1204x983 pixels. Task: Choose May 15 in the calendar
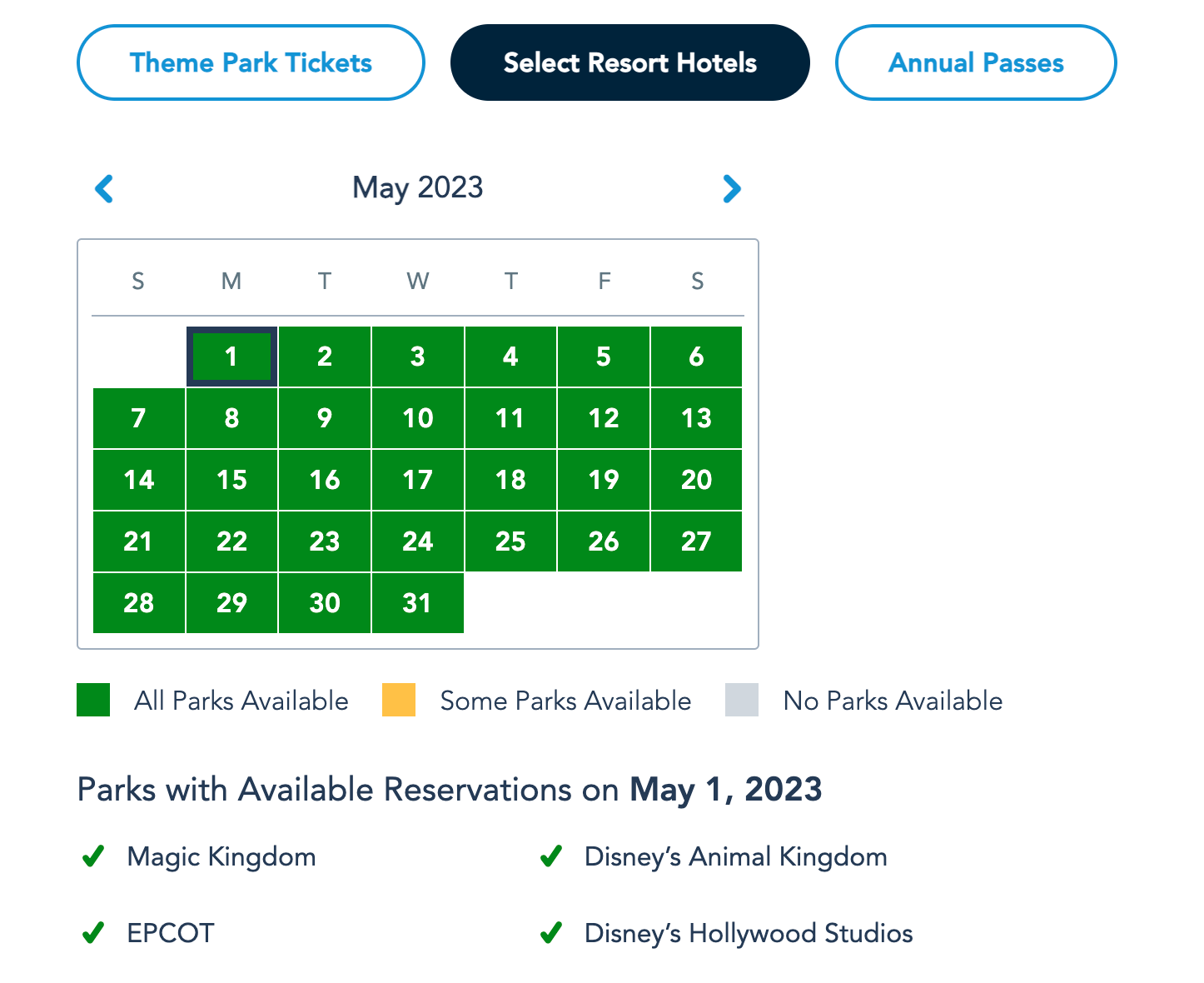click(x=231, y=480)
